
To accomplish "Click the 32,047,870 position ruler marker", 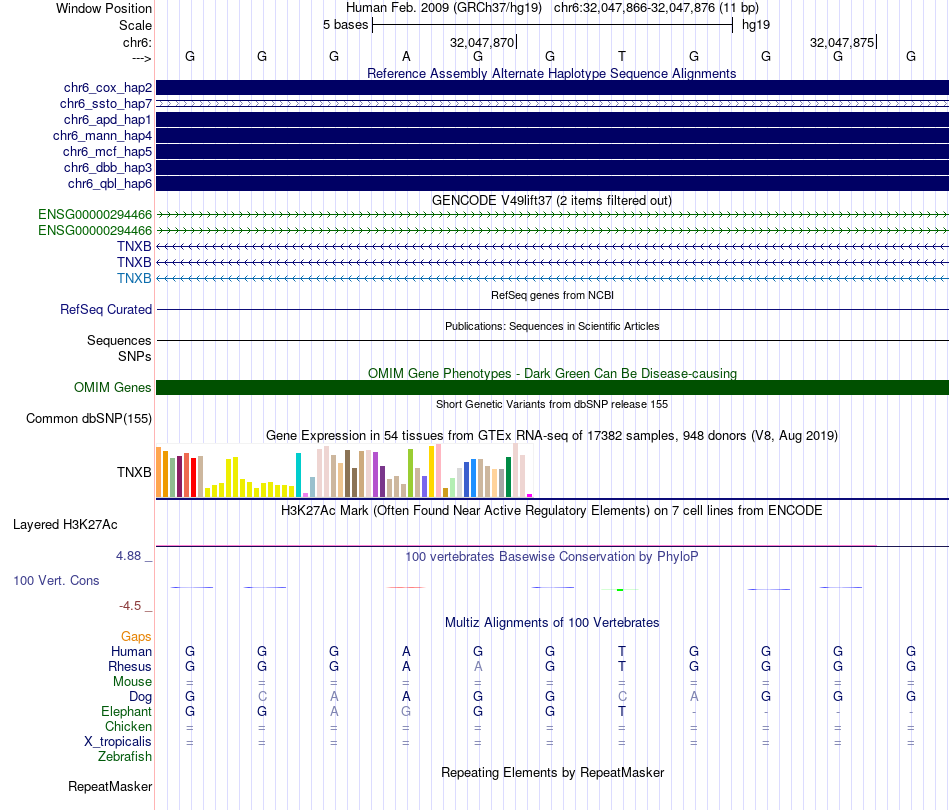I will pyautogui.click(x=483, y=43).
